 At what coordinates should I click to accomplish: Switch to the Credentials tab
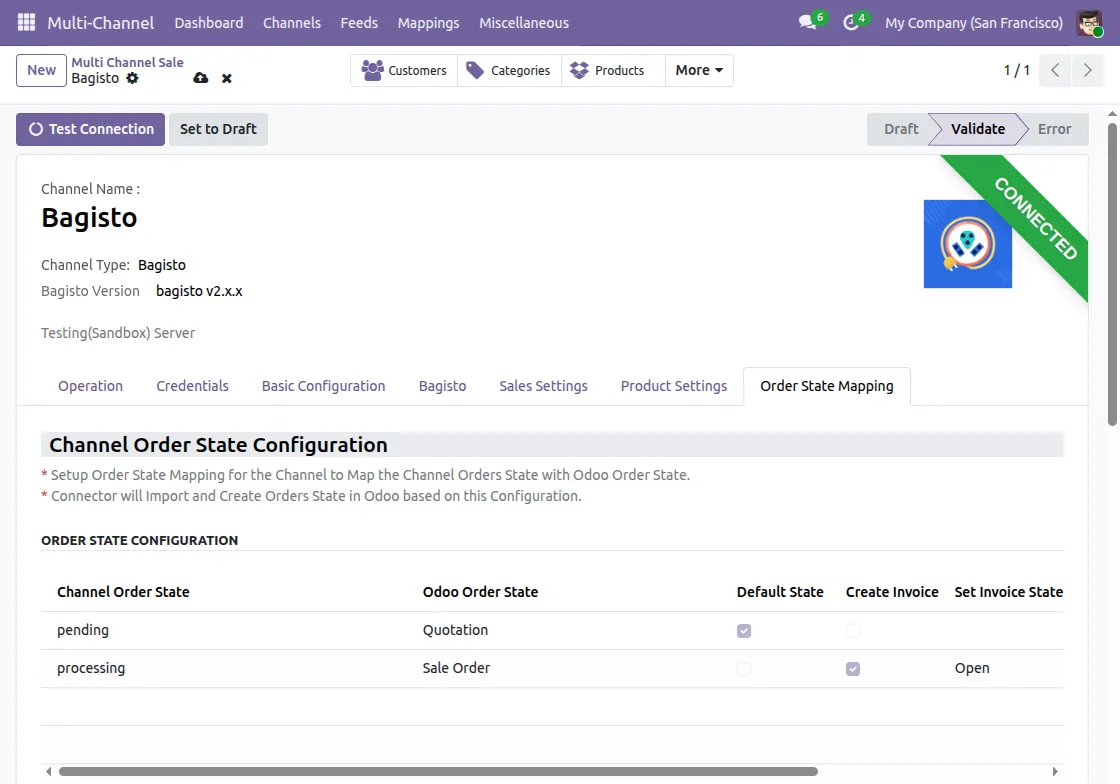tap(192, 386)
